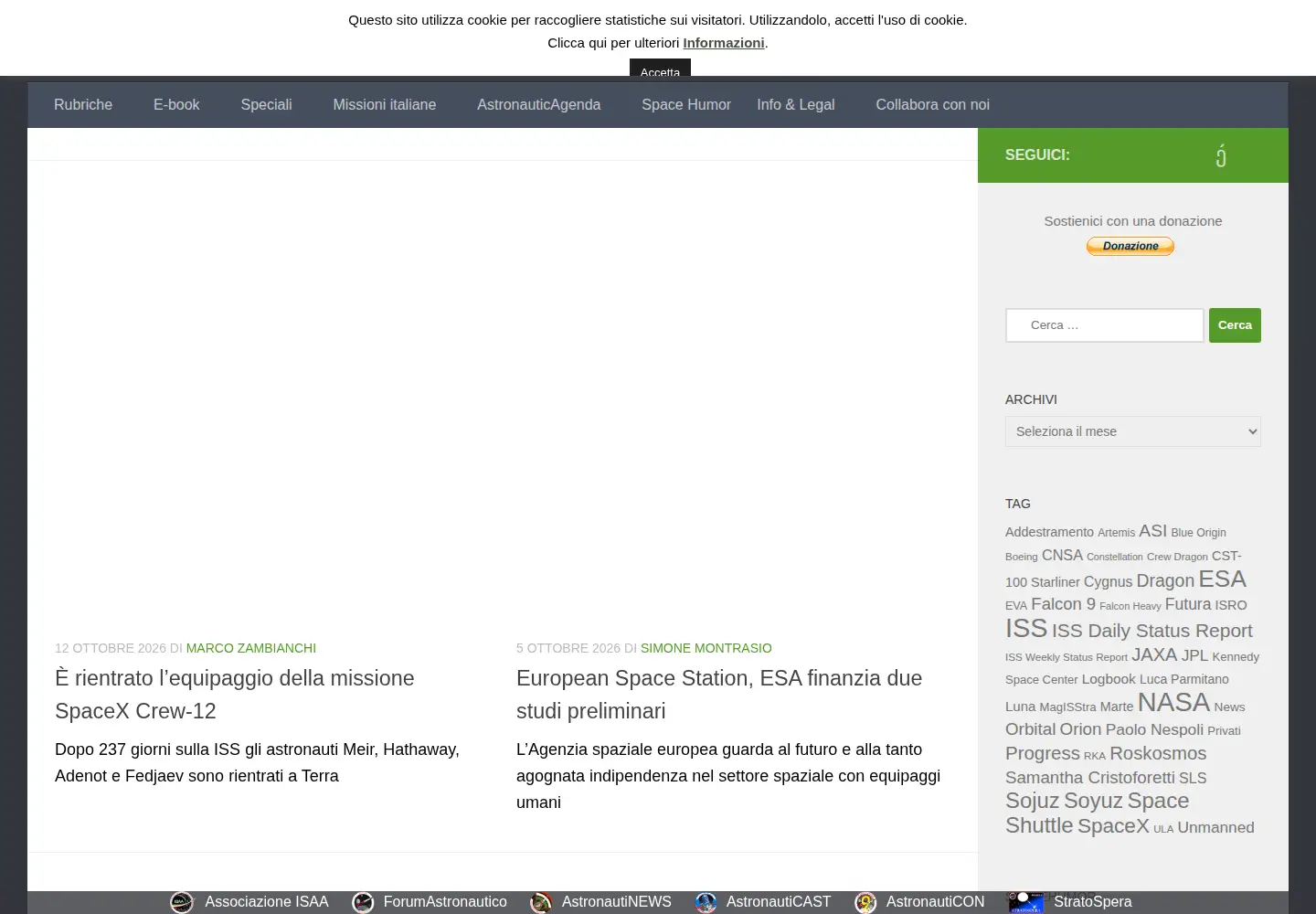Open the Collabora con noi menu item
Screen dimensions: 1316x914
coord(933,105)
